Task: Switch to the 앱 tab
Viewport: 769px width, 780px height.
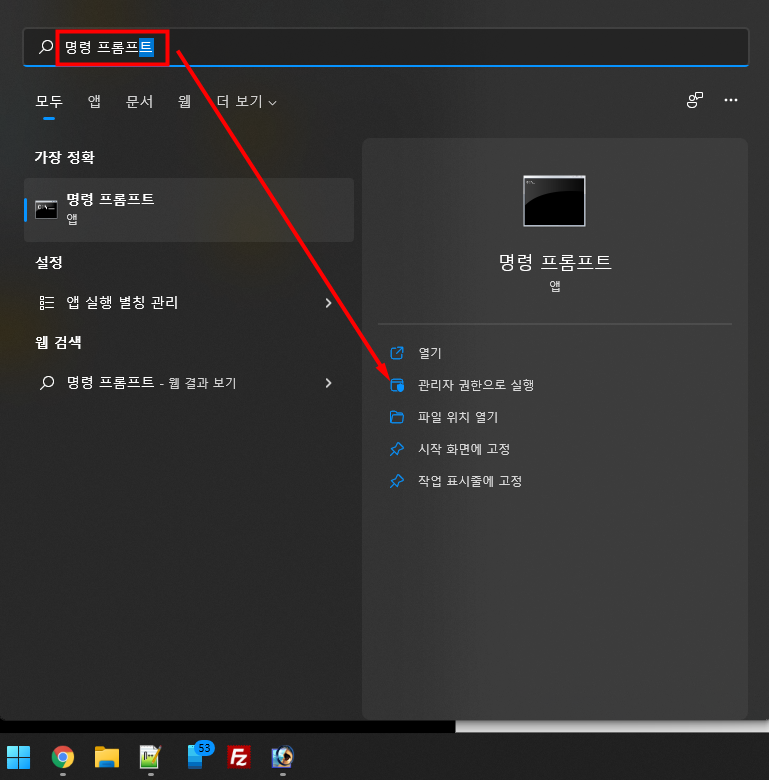Action: click(94, 102)
